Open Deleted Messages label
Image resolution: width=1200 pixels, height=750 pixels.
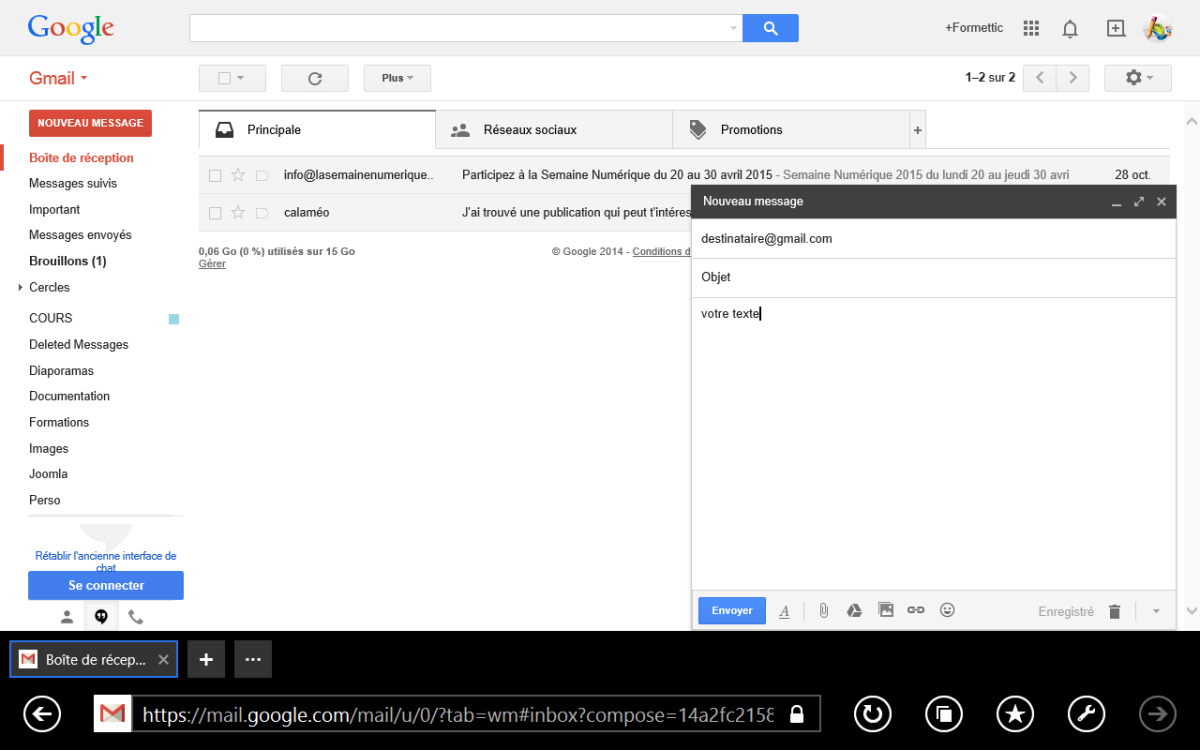tap(79, 344)
